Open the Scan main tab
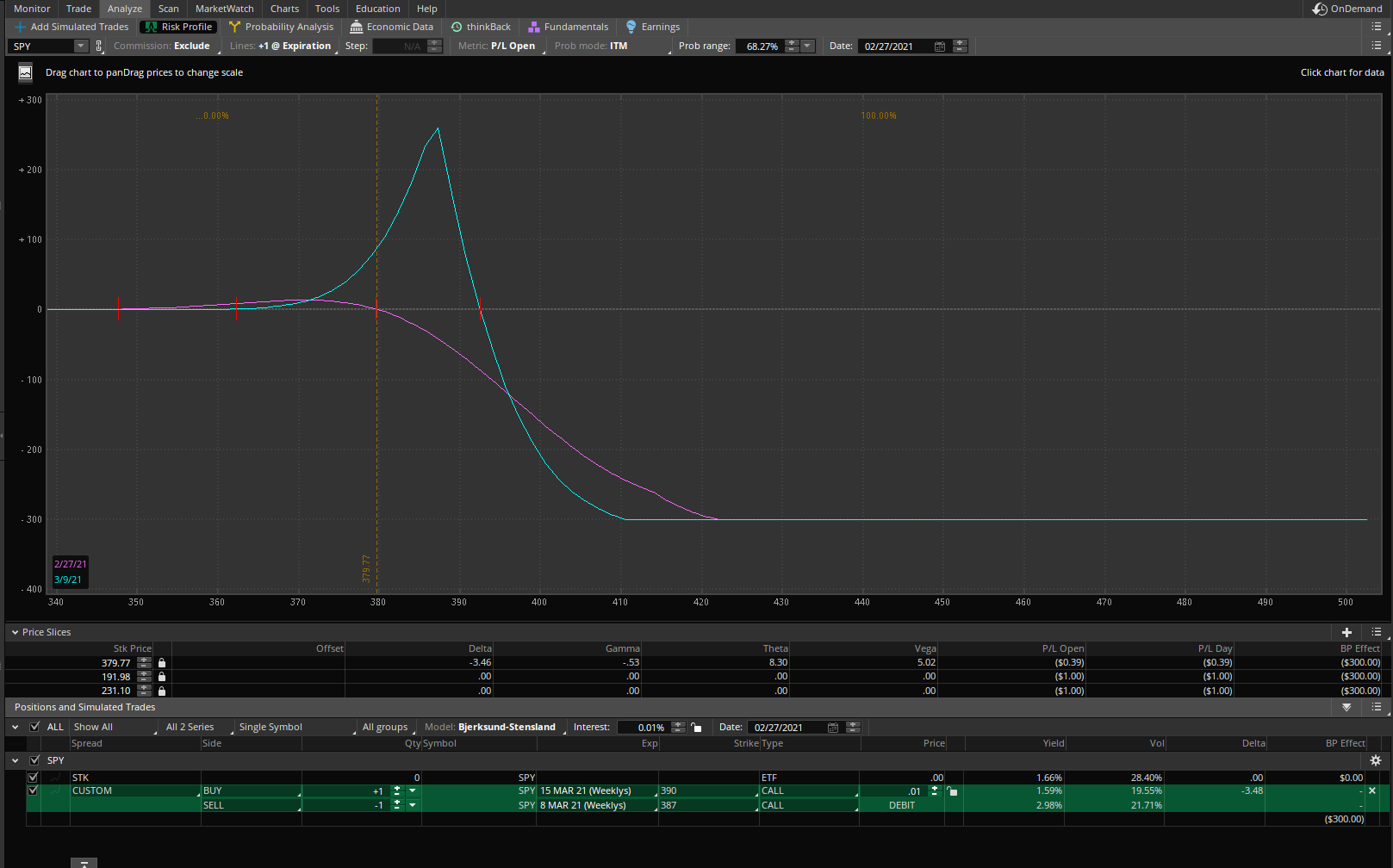The image size is (1393, 868). [169, 9]
